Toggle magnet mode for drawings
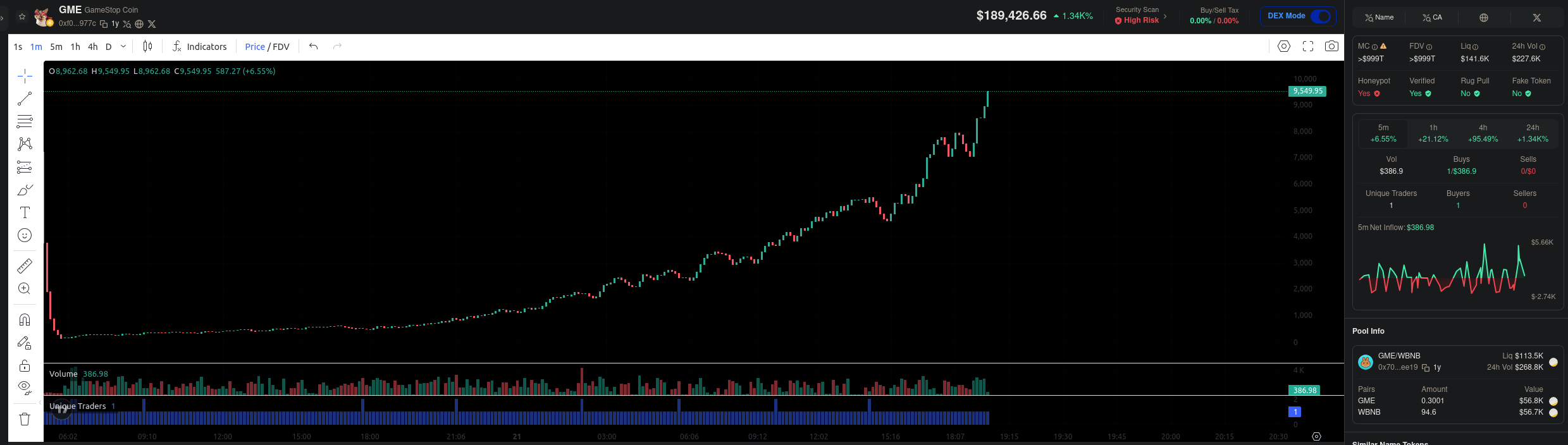 tap(25, 320)
